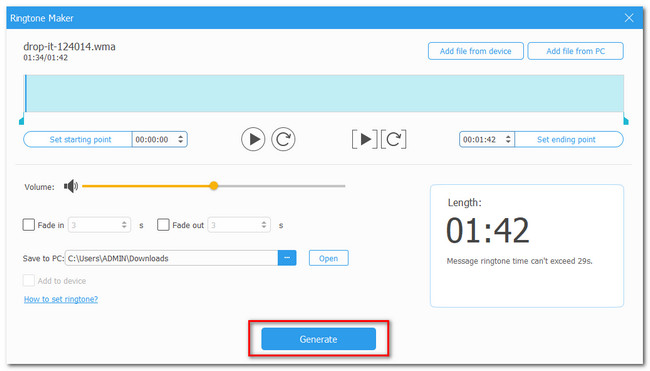This screenshot has width=650, height=371.
Task: Click Set ending point button
Action: pos(569,140)
